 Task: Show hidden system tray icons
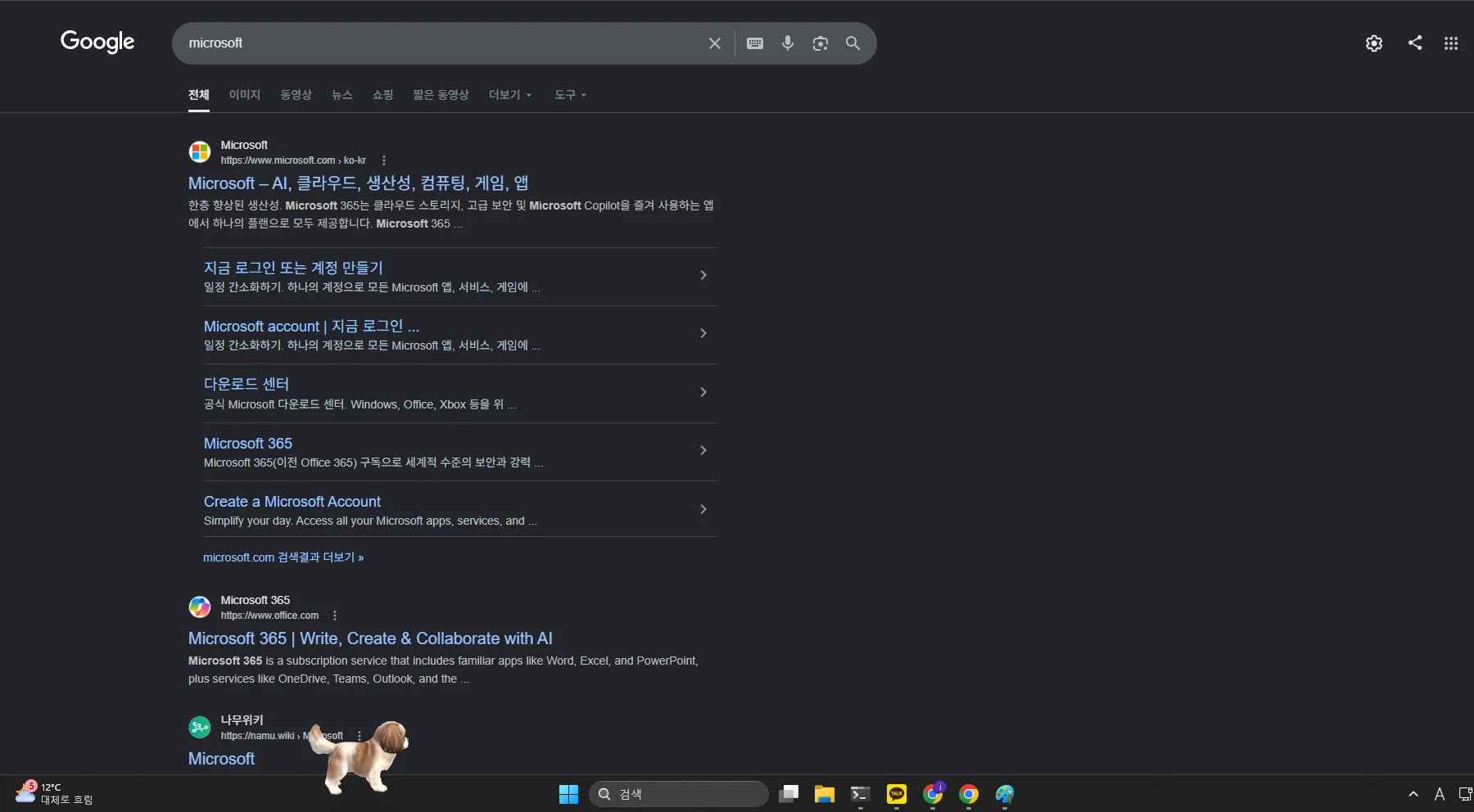(1413, 794)
